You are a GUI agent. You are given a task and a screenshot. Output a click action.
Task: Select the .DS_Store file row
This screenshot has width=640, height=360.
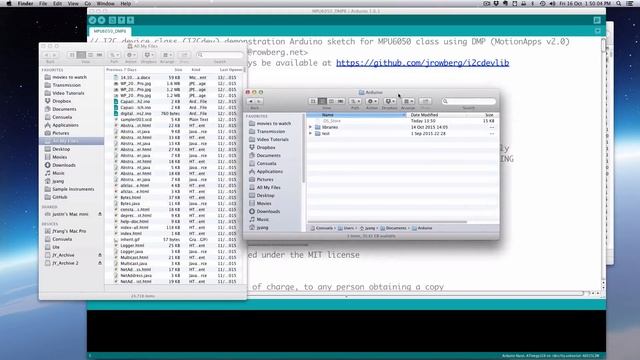[402, 121]
